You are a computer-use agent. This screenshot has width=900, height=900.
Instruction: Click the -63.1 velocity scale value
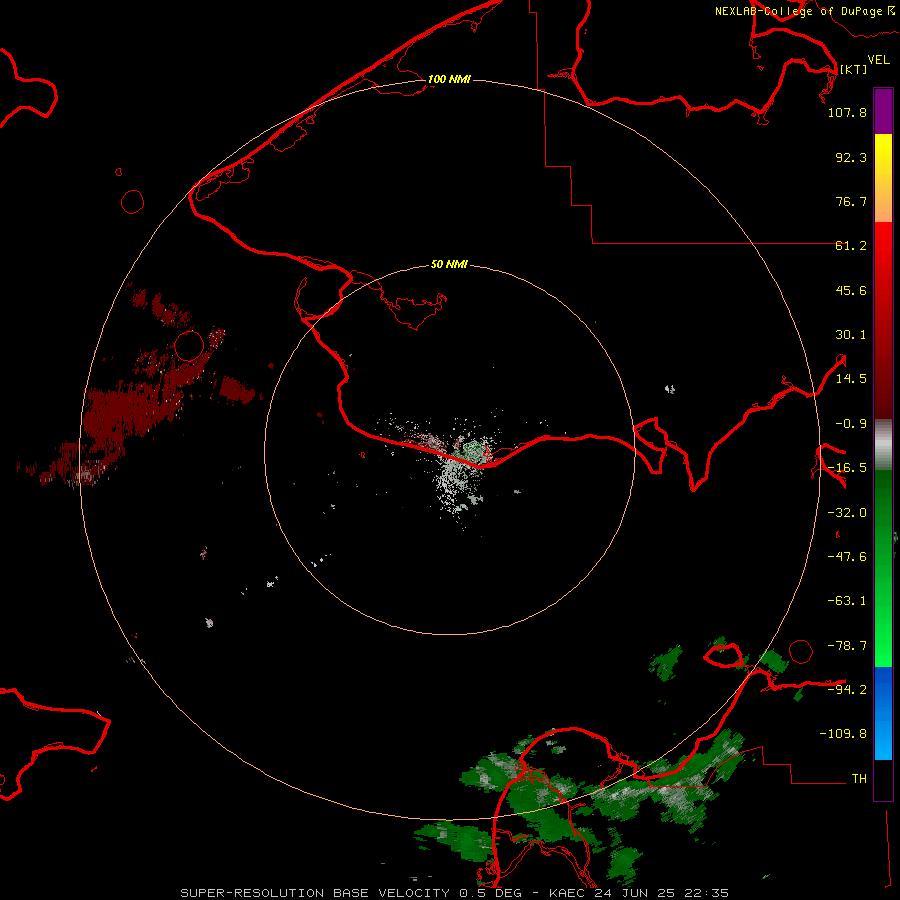click(847, 601)
